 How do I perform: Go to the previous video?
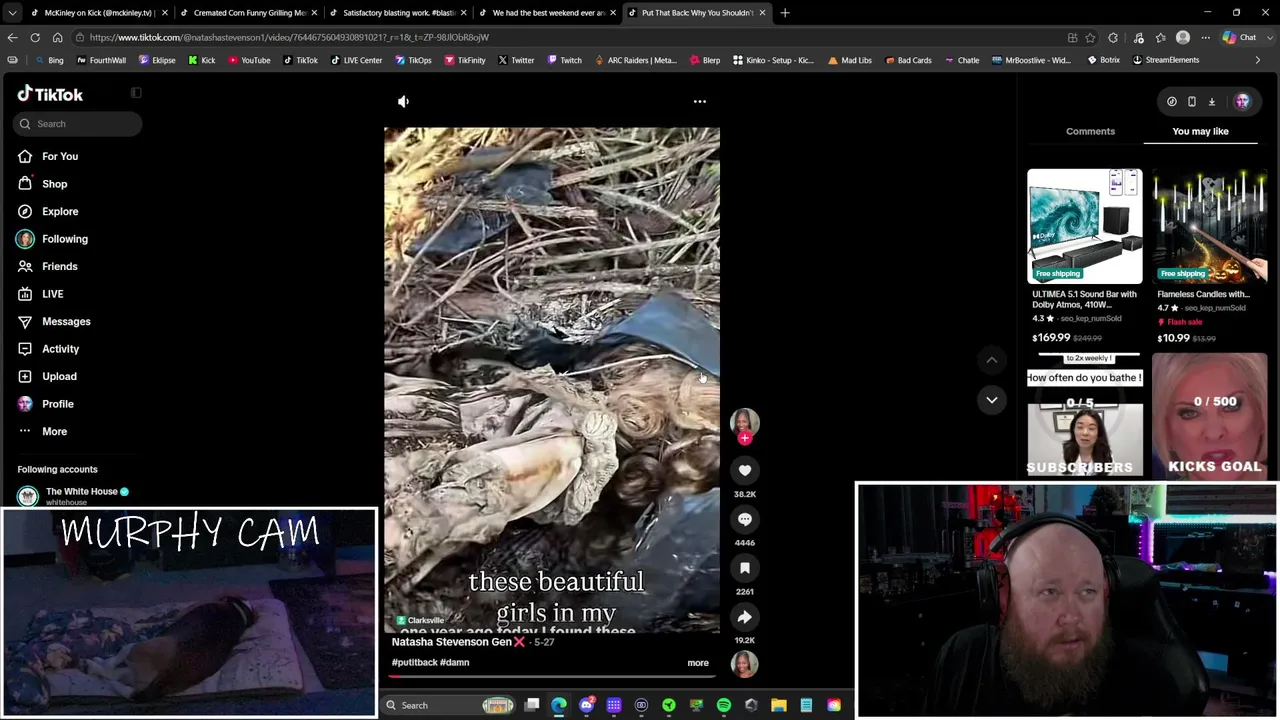(x=992, y=360)
